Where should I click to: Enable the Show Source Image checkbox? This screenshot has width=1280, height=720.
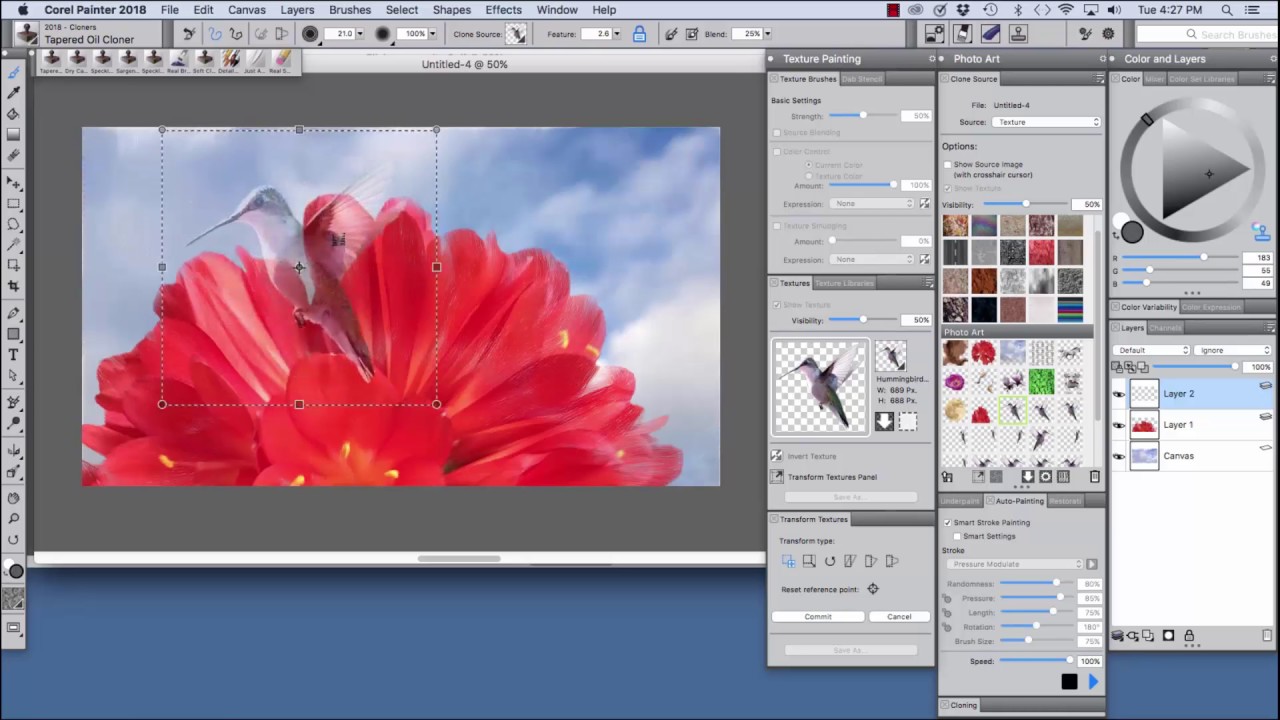(x=948, y=164)
